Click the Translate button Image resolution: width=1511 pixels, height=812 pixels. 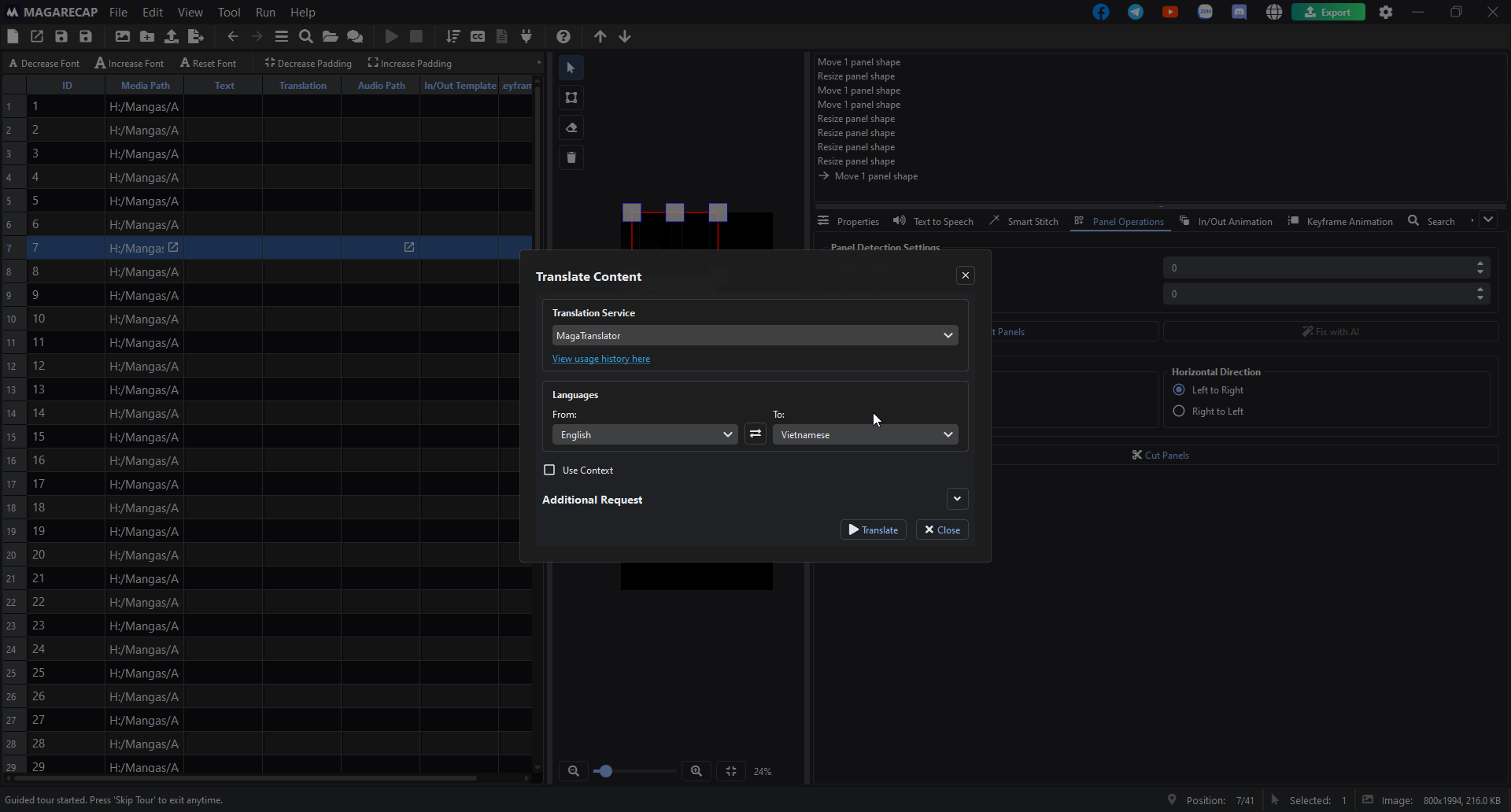874,530
